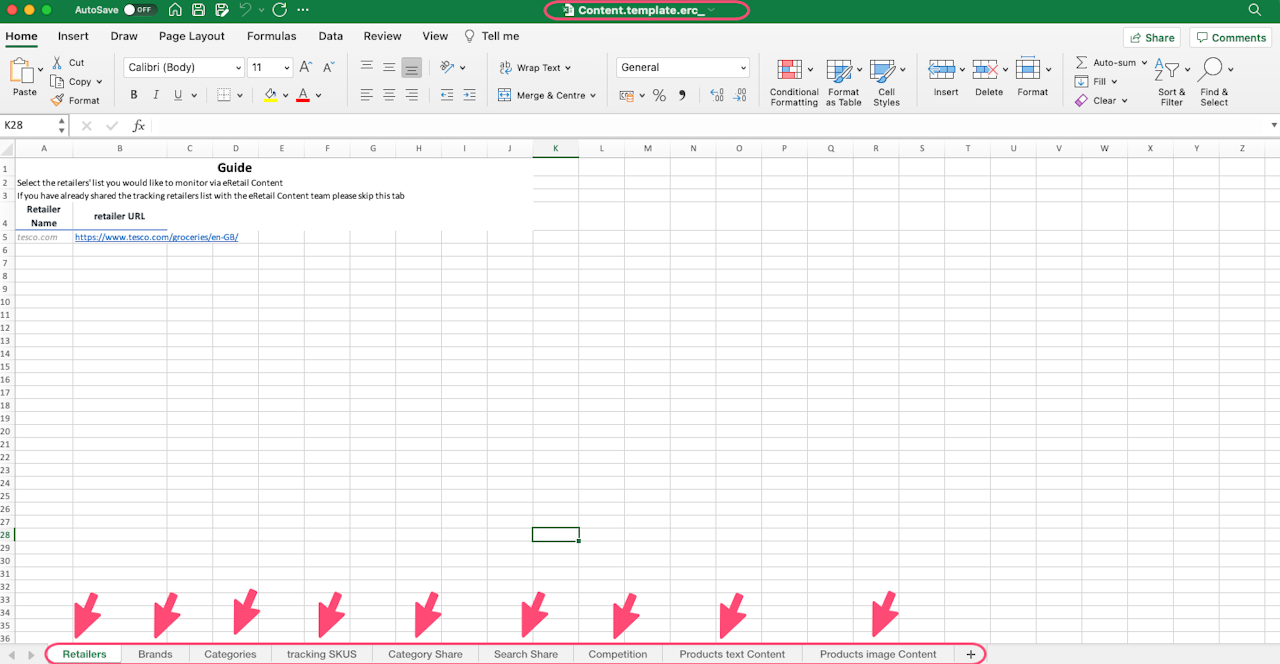Viewport: 1280px width, 664px height.
Task: Open the tesco.com groceries hyperlink
Action: [156, 238]
